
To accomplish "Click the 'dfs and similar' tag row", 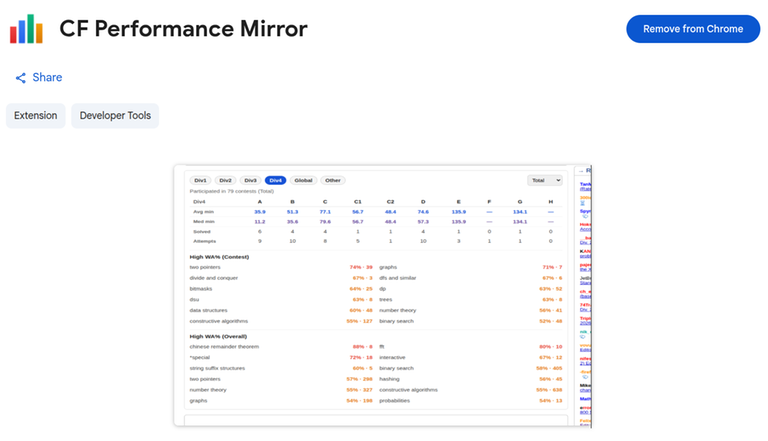I will pos(471,278).
